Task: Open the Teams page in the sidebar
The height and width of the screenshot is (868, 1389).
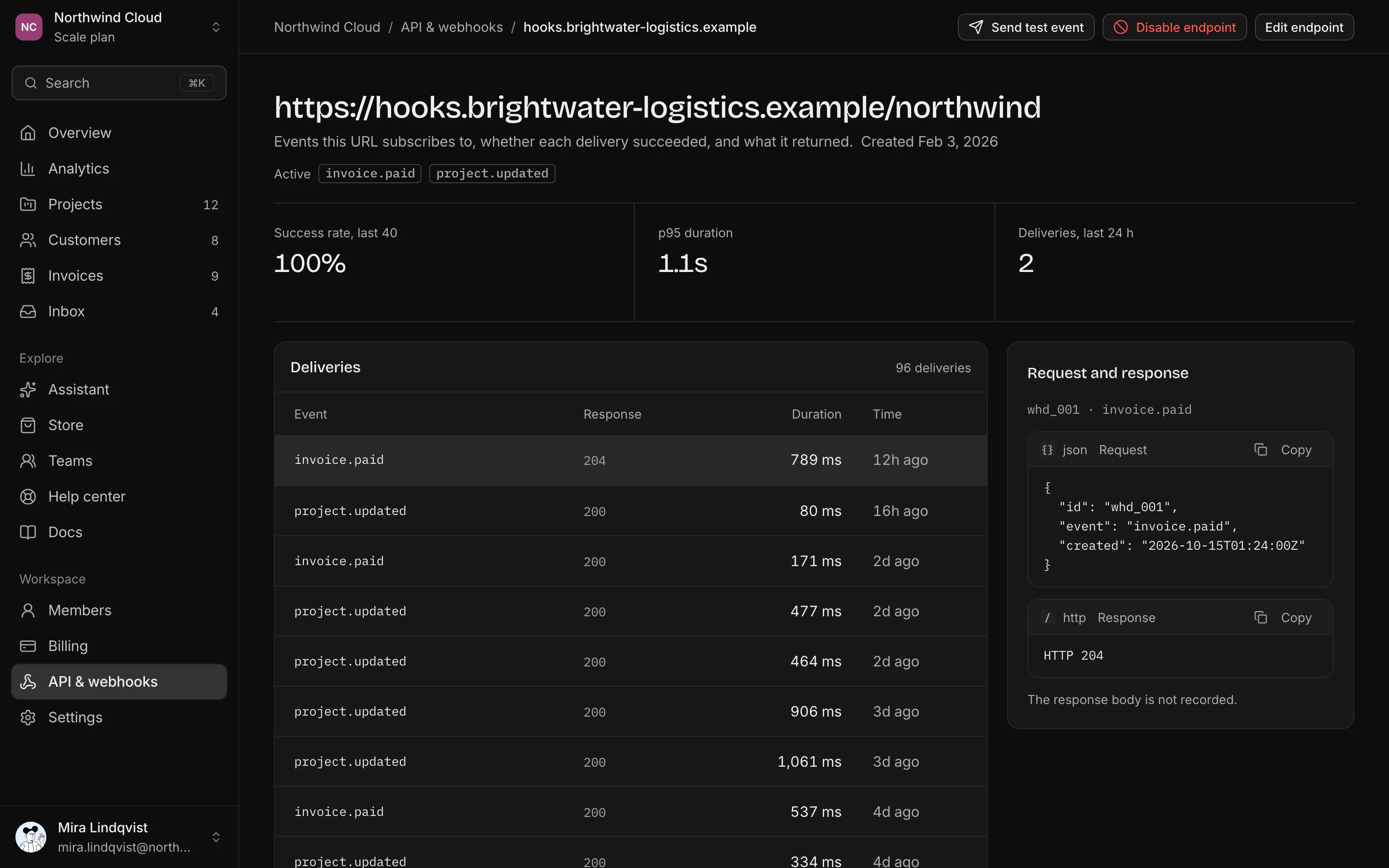Action: pyautogui.click(x=119, y=461)
